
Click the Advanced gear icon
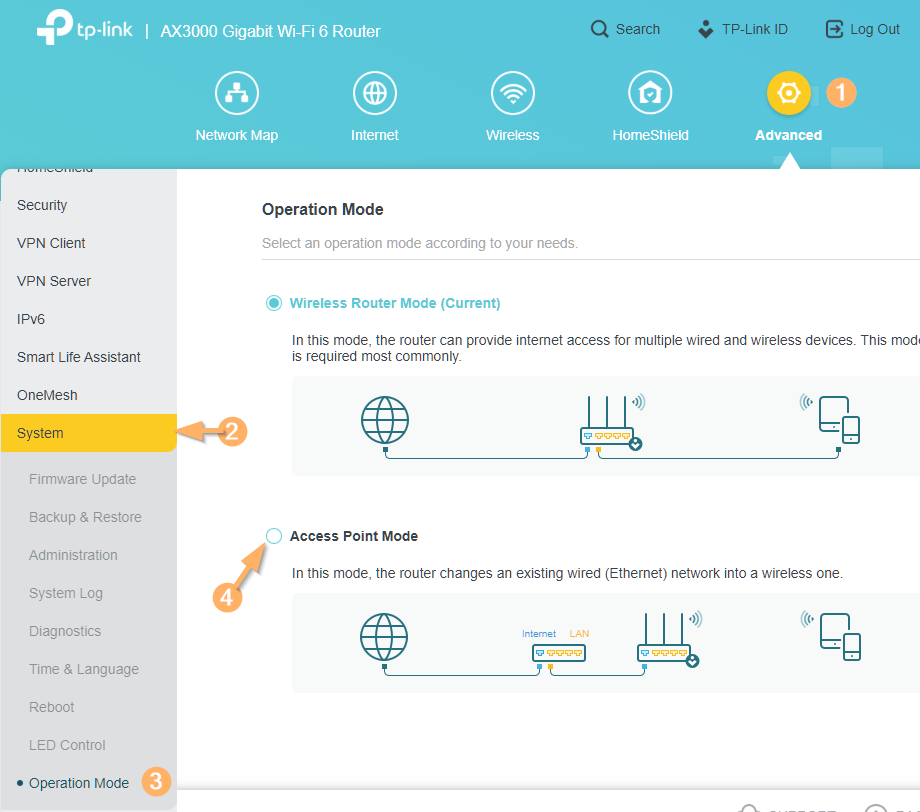(x=789, y=93)
